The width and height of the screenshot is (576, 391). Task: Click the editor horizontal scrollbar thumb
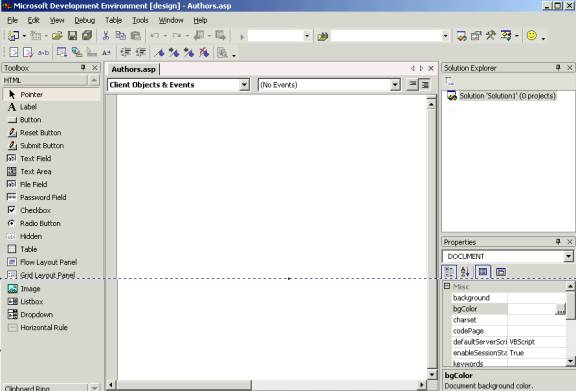[x=184, y=385]
